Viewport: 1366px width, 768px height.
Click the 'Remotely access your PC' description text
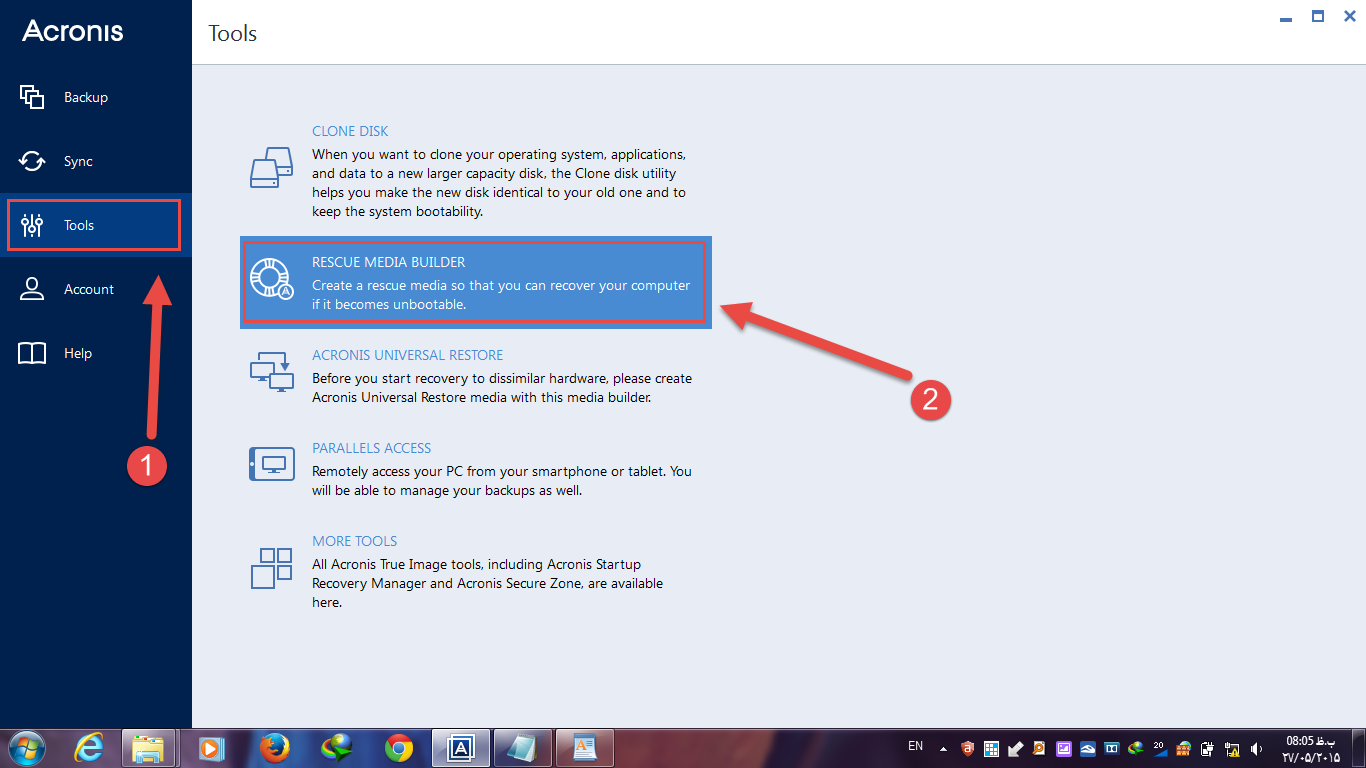pos(502,481)
